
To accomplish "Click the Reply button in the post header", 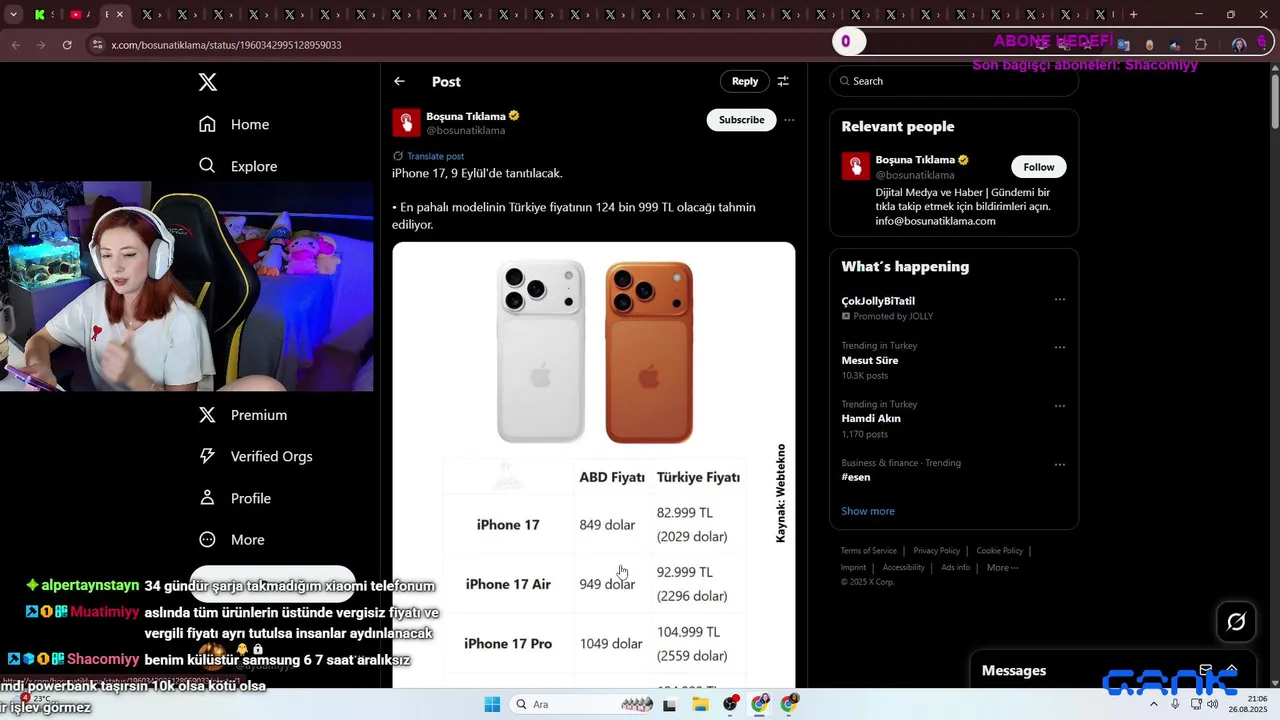I will (745, 81).
